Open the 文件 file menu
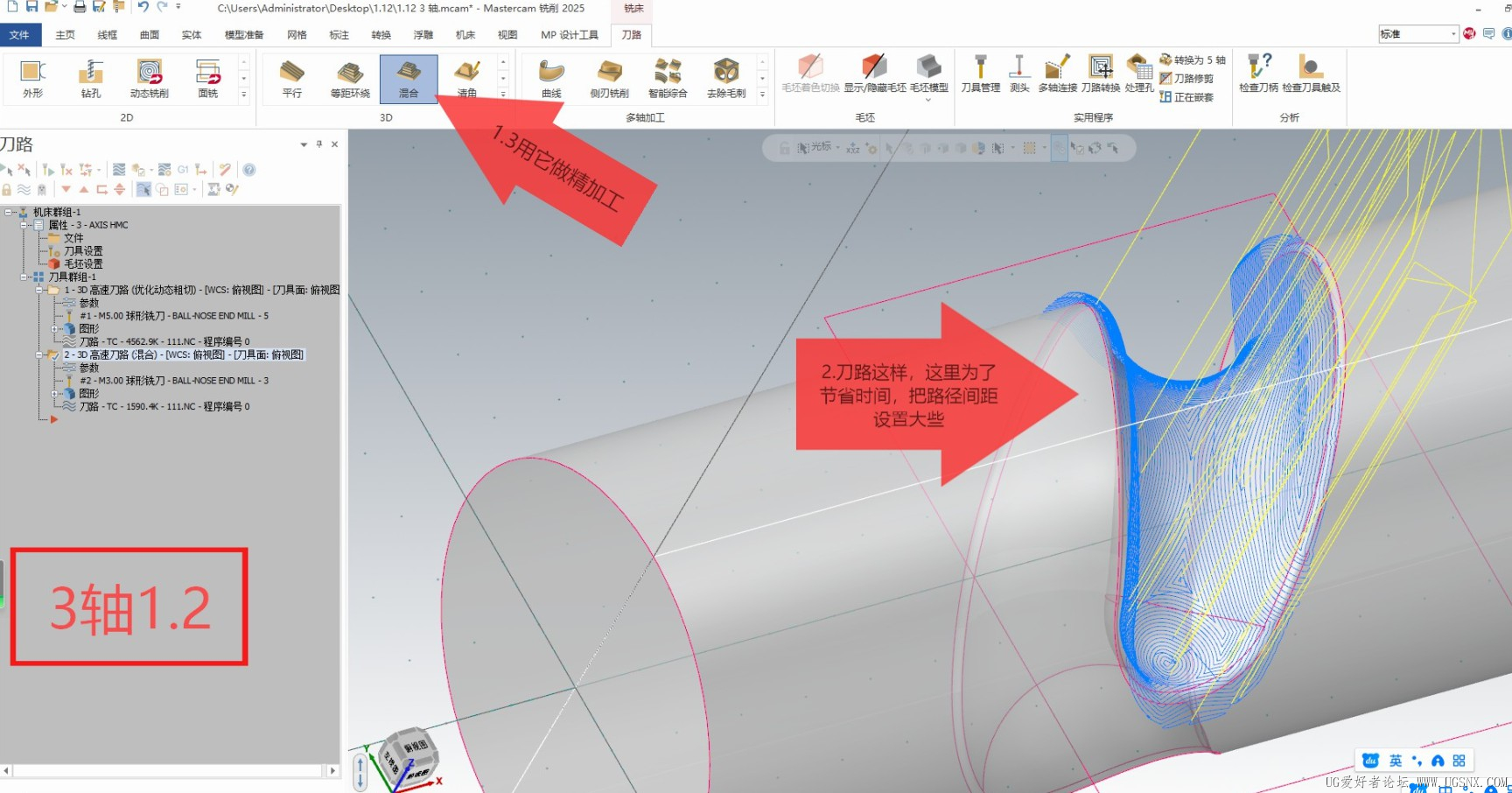Image resolution: width=1512 pixels, height=793 pixels. point(19,35)
